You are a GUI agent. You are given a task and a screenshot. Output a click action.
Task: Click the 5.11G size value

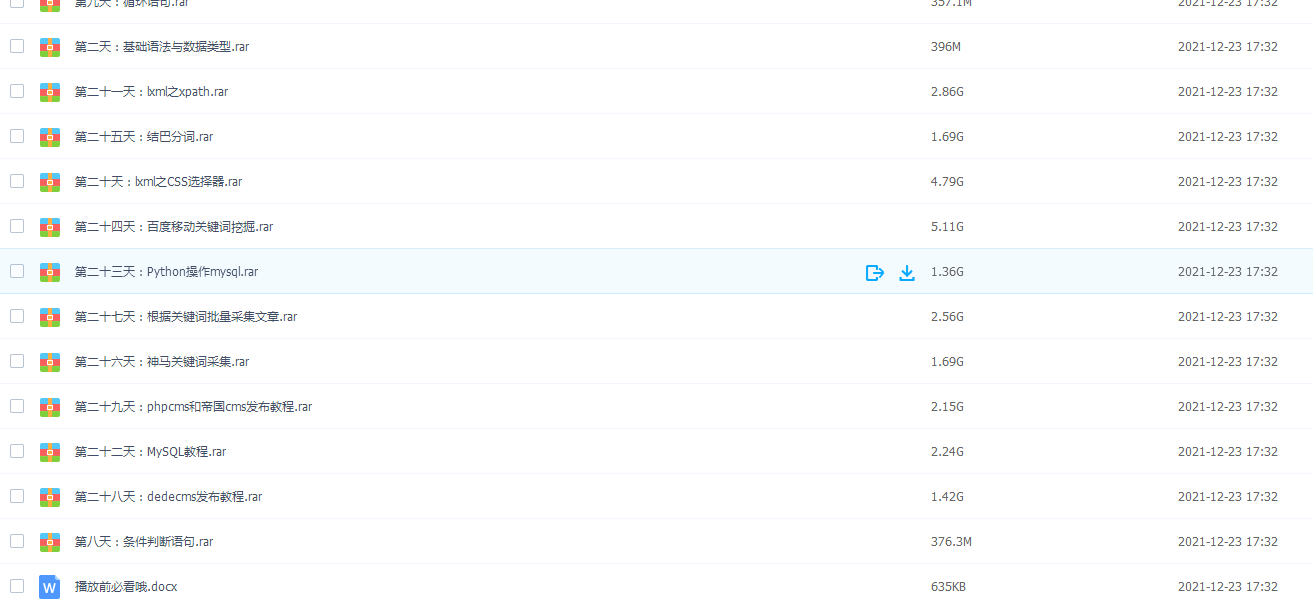(x=947, y=227)
